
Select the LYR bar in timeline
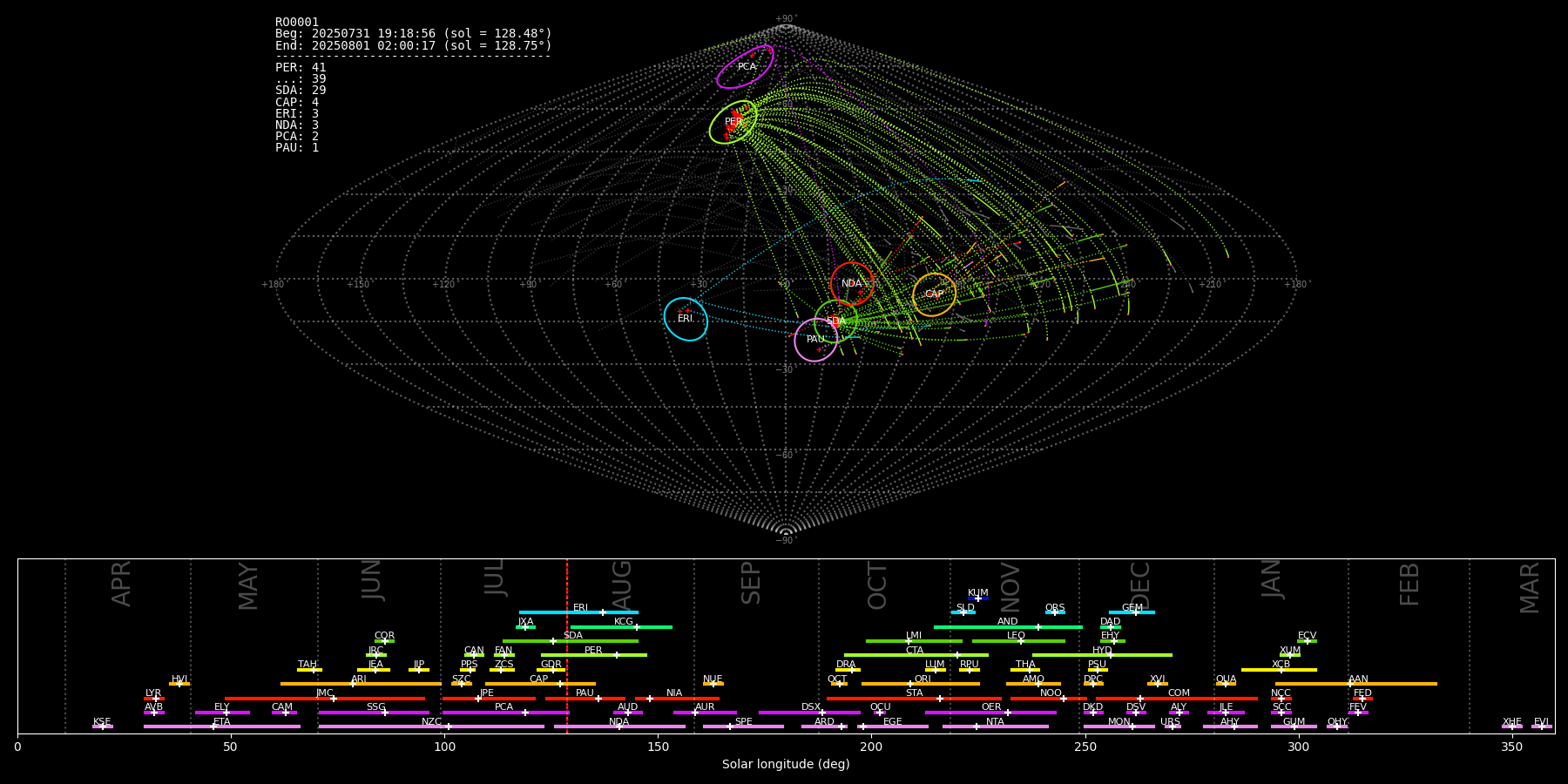[154, 698]
